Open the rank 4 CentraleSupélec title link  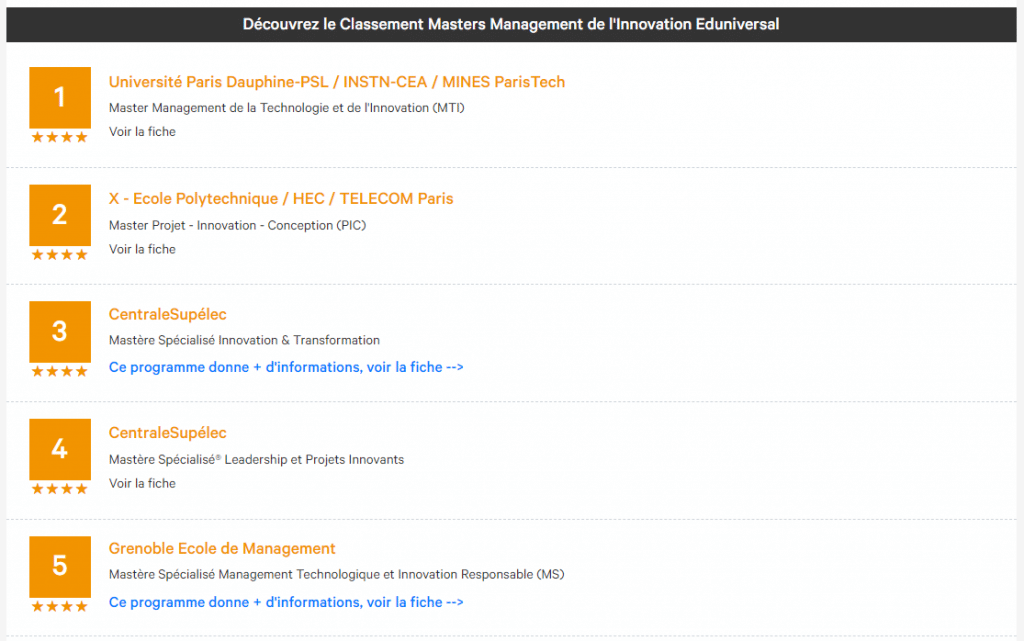pos(167,433)
